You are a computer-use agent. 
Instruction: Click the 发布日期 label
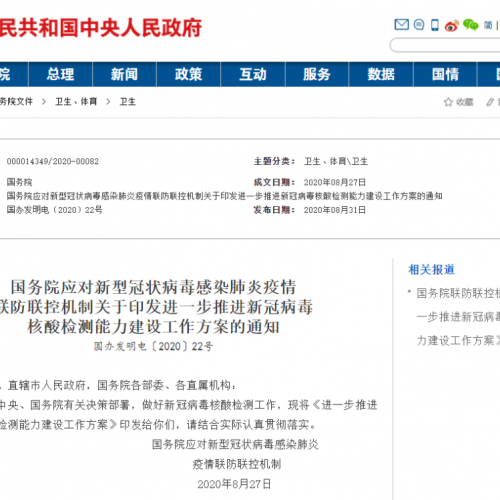coord(274,210)
